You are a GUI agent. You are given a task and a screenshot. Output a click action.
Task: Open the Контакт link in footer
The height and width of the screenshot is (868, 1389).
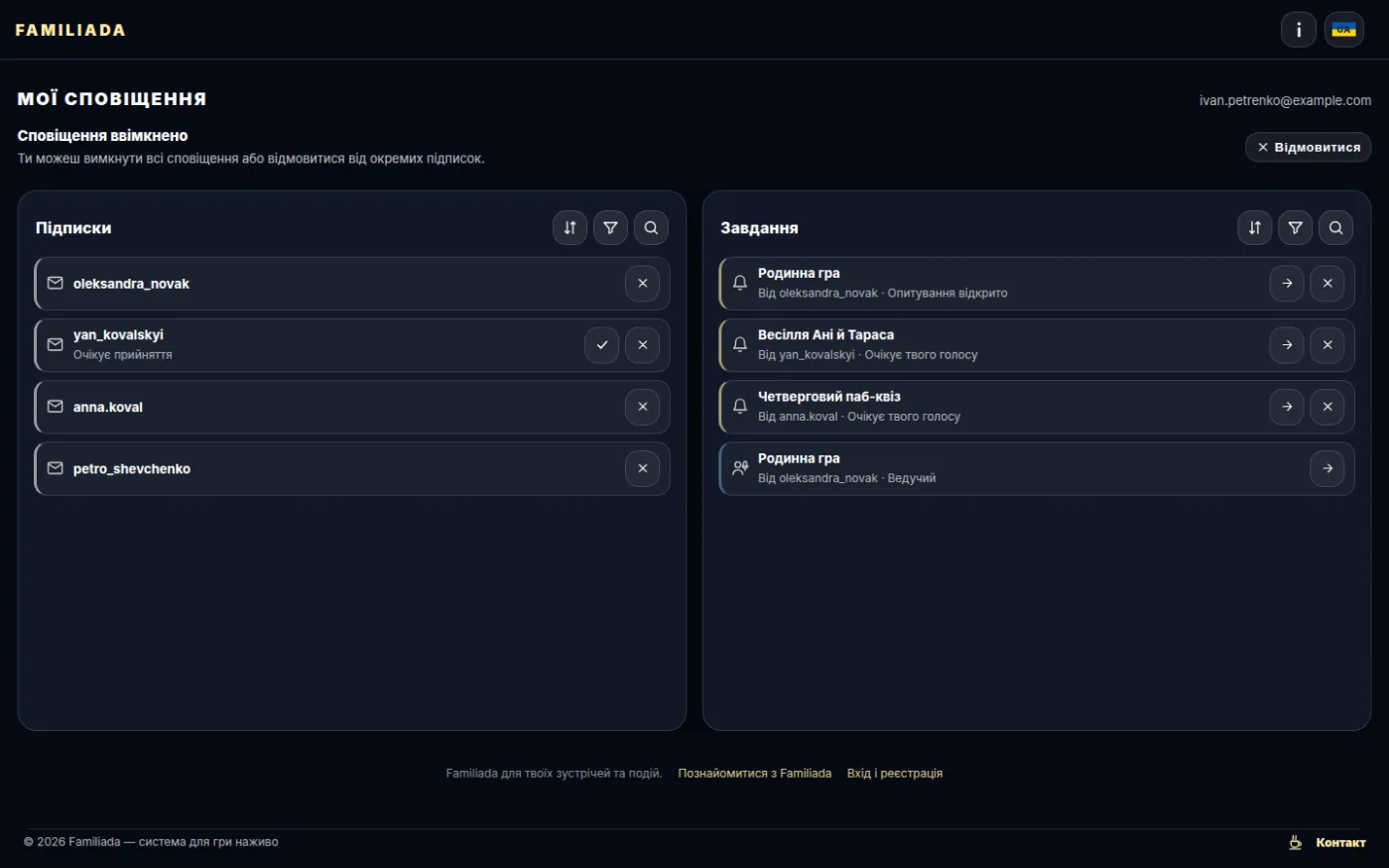coord(1340,842)
